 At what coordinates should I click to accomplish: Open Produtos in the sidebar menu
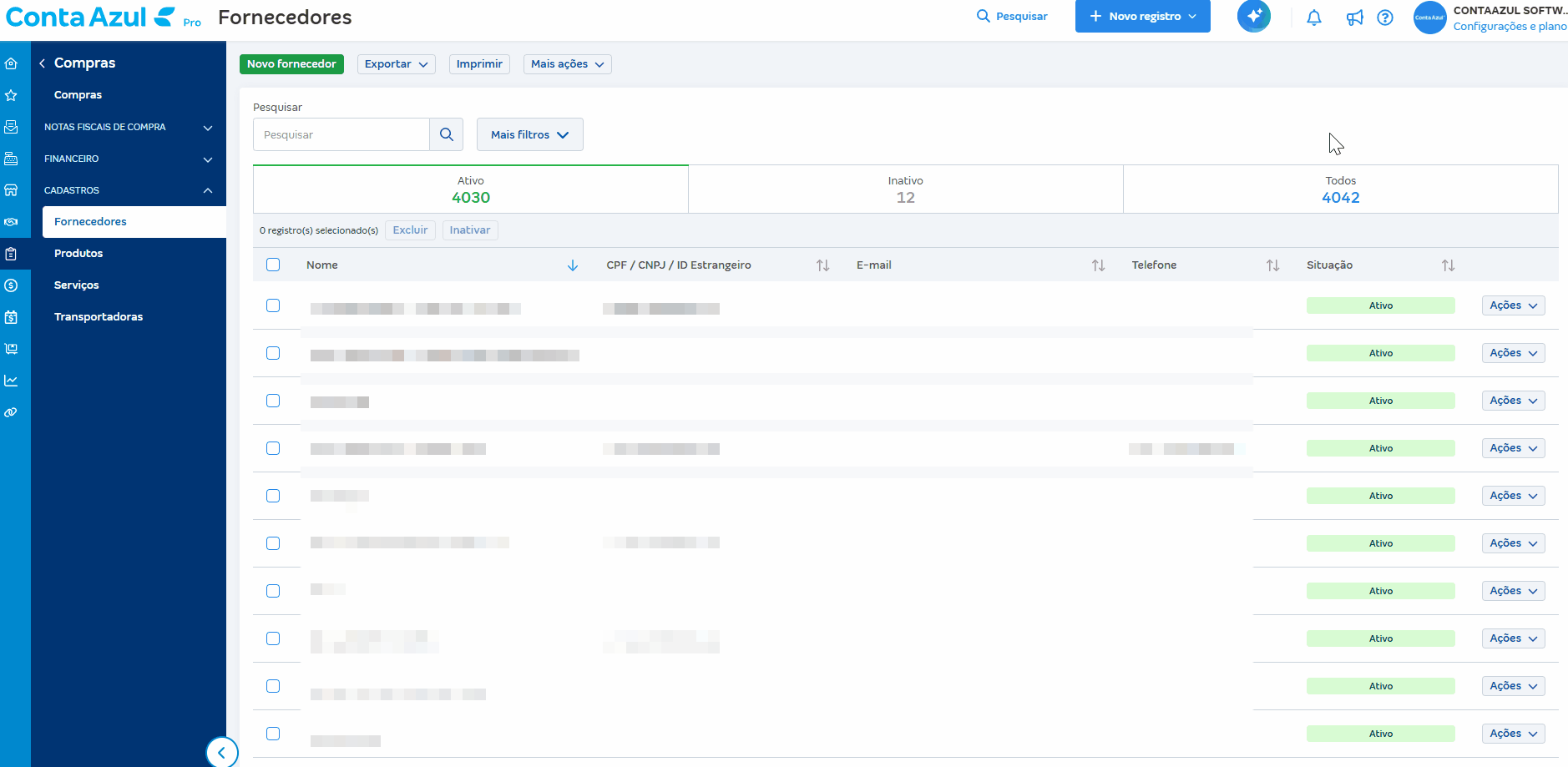coord(78,253)
